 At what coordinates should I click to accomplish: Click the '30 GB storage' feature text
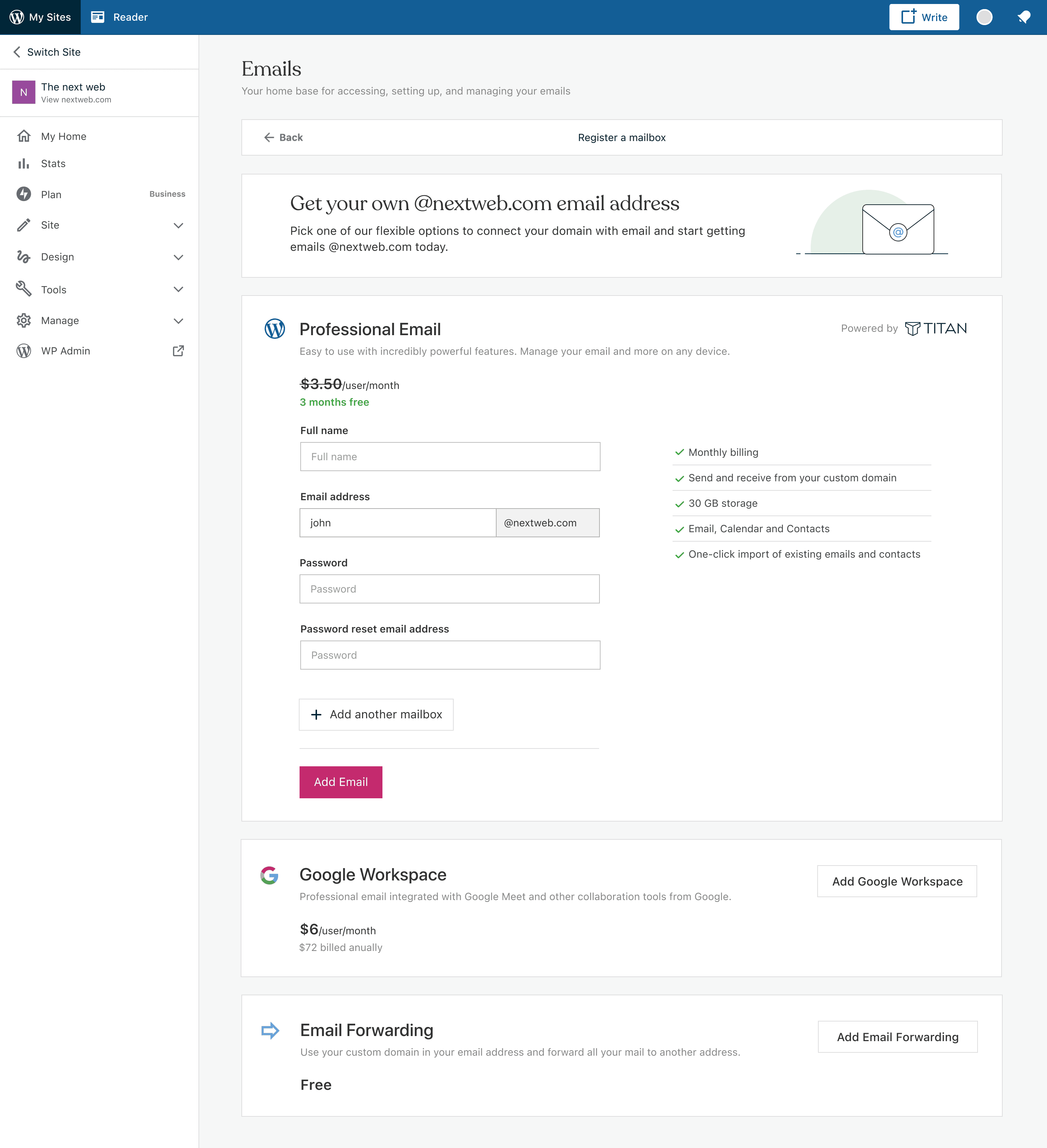point(723,503)
